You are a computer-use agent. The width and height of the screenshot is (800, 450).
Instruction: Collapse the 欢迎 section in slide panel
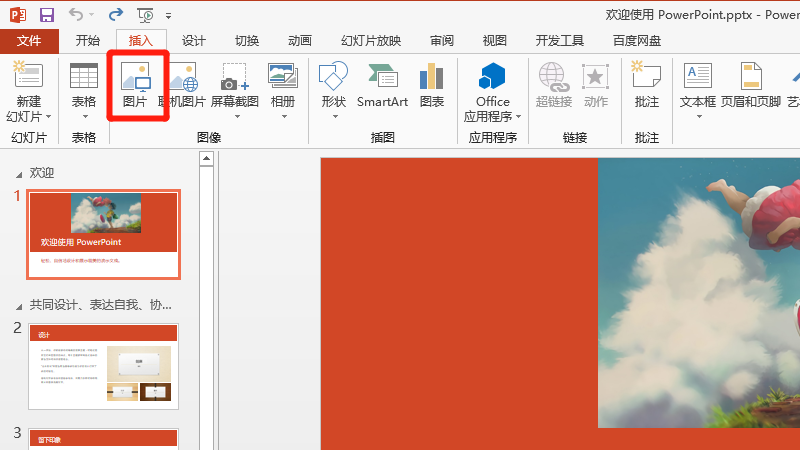17,174
